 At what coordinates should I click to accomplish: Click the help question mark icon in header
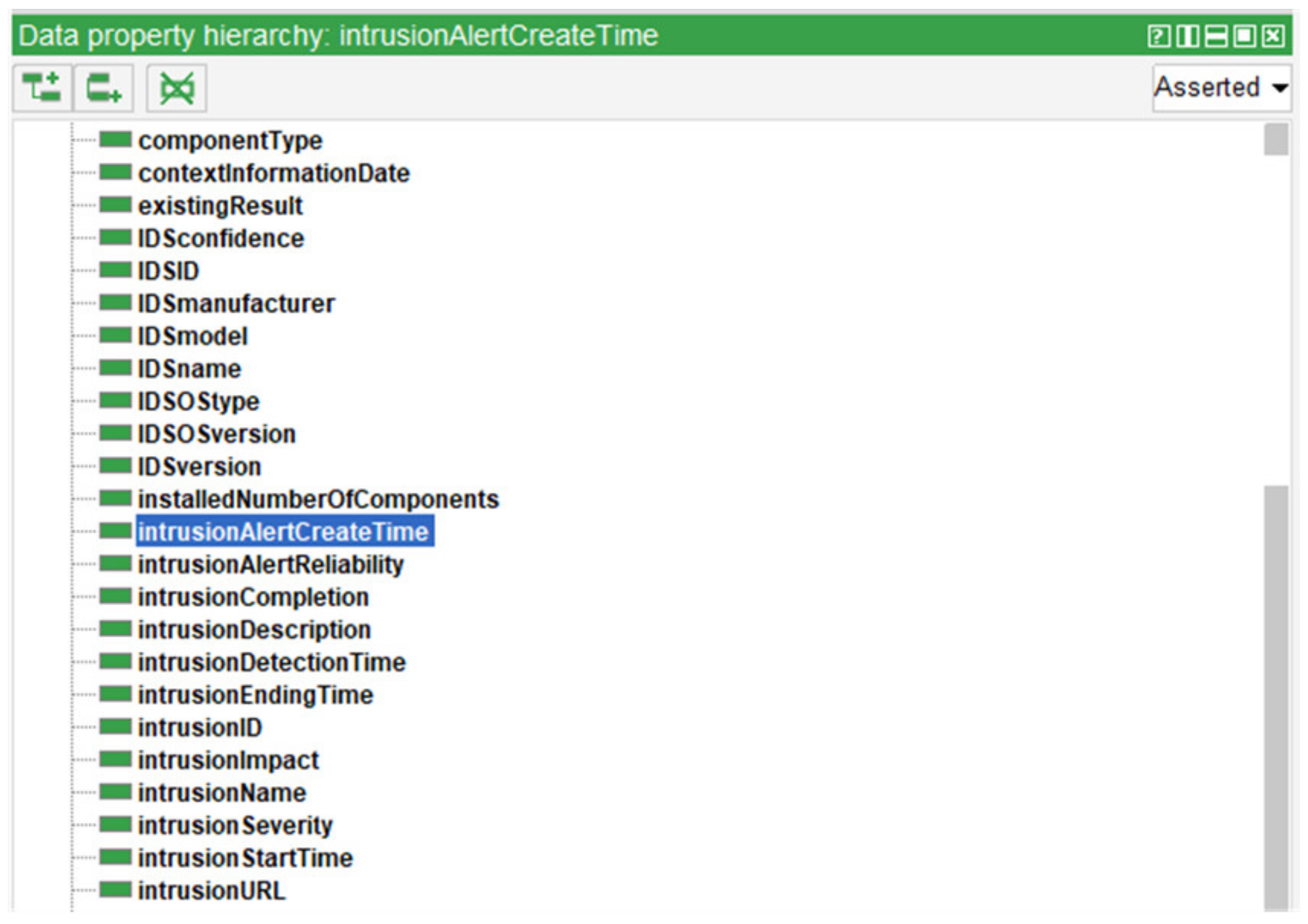[x=1159, y=36]
